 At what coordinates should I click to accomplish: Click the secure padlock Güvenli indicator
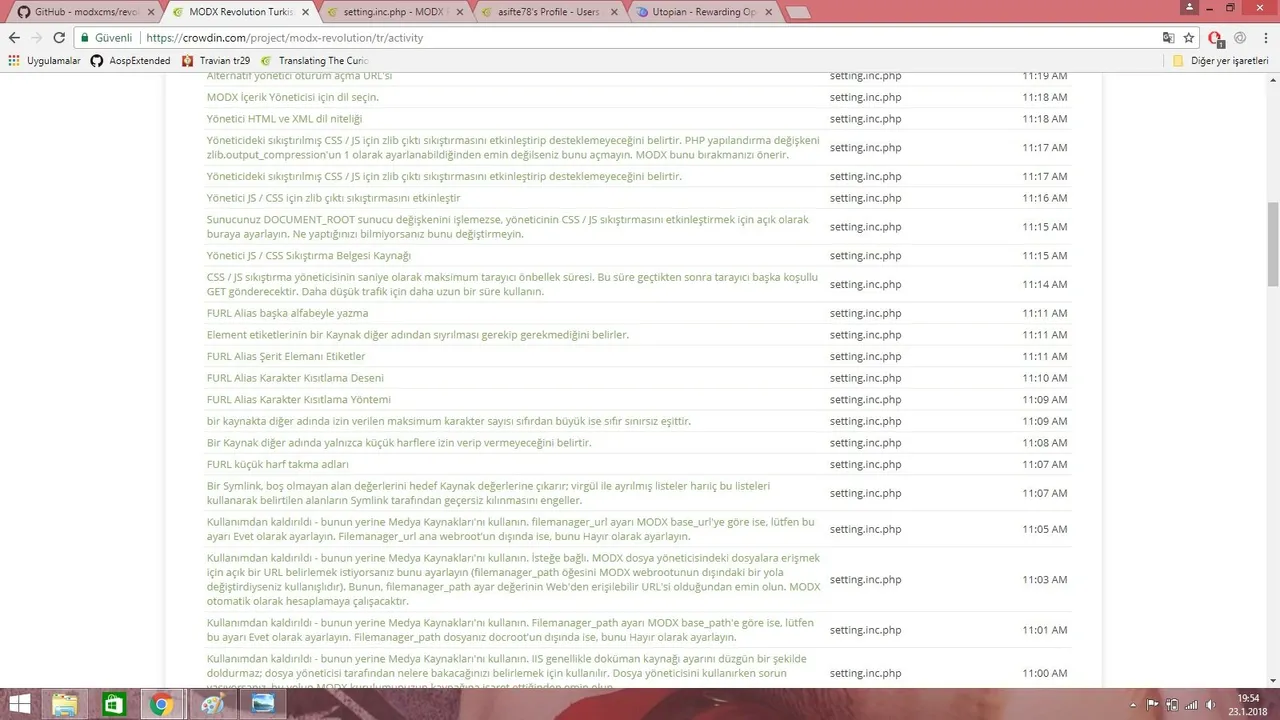[106, 38]
